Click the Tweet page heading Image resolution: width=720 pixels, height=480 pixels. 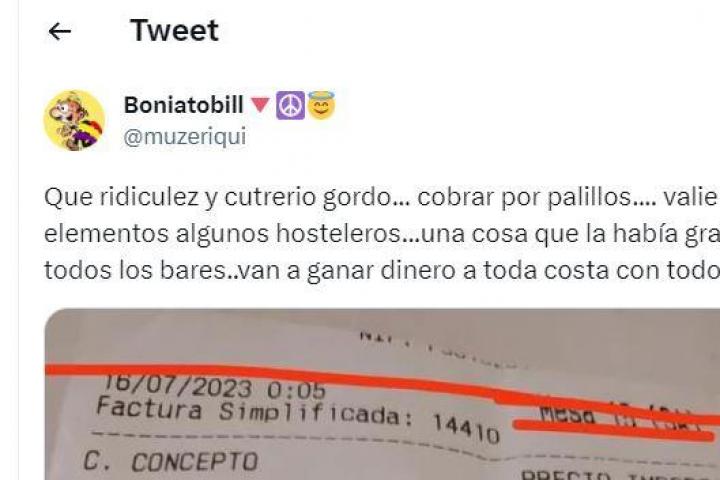click(x=174, y=31)
